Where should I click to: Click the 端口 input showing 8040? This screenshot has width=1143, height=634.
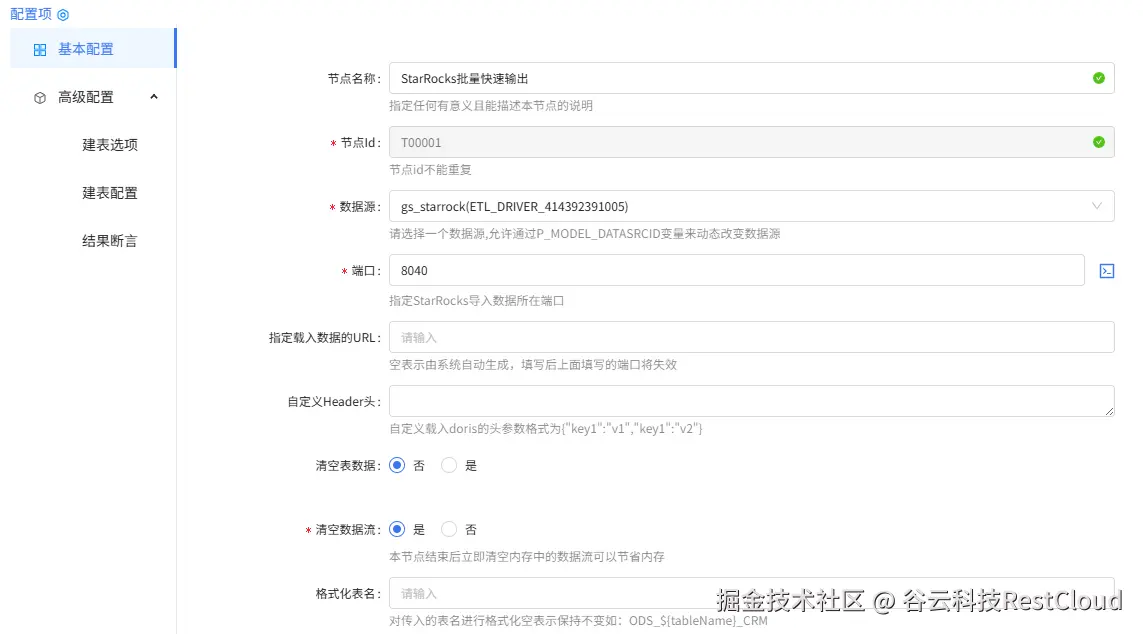737,270
